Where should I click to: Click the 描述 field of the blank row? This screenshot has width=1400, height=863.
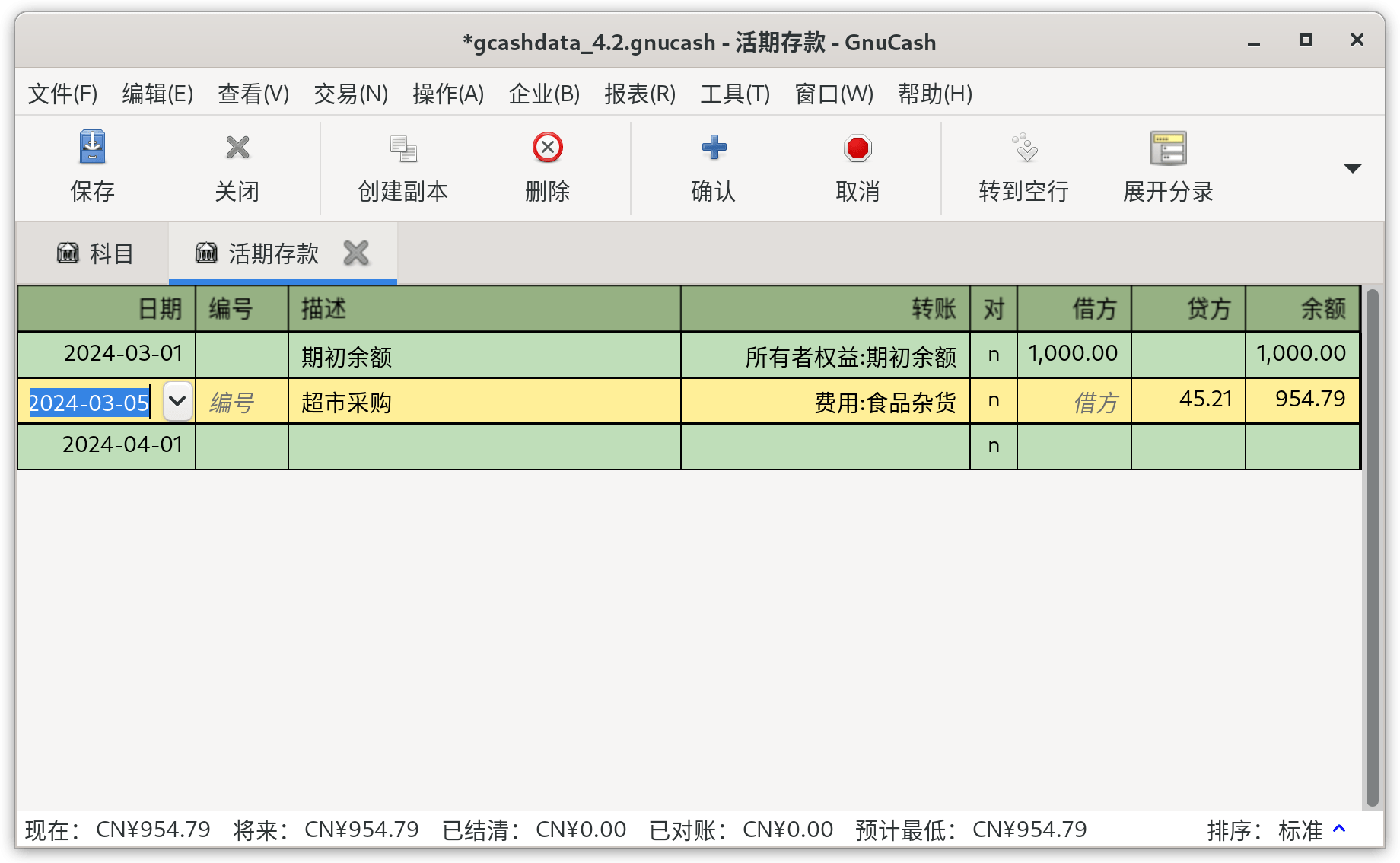pyautogui.click(x=485, y=446)
